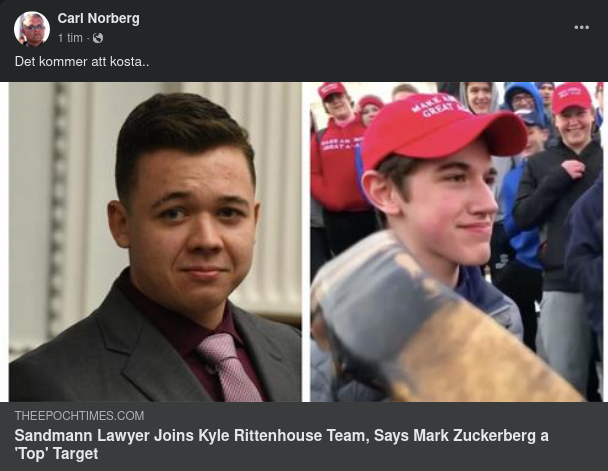This screenshot has height=471, width=608.
Task: Click the person in red hoodie background
Action: 337,155
